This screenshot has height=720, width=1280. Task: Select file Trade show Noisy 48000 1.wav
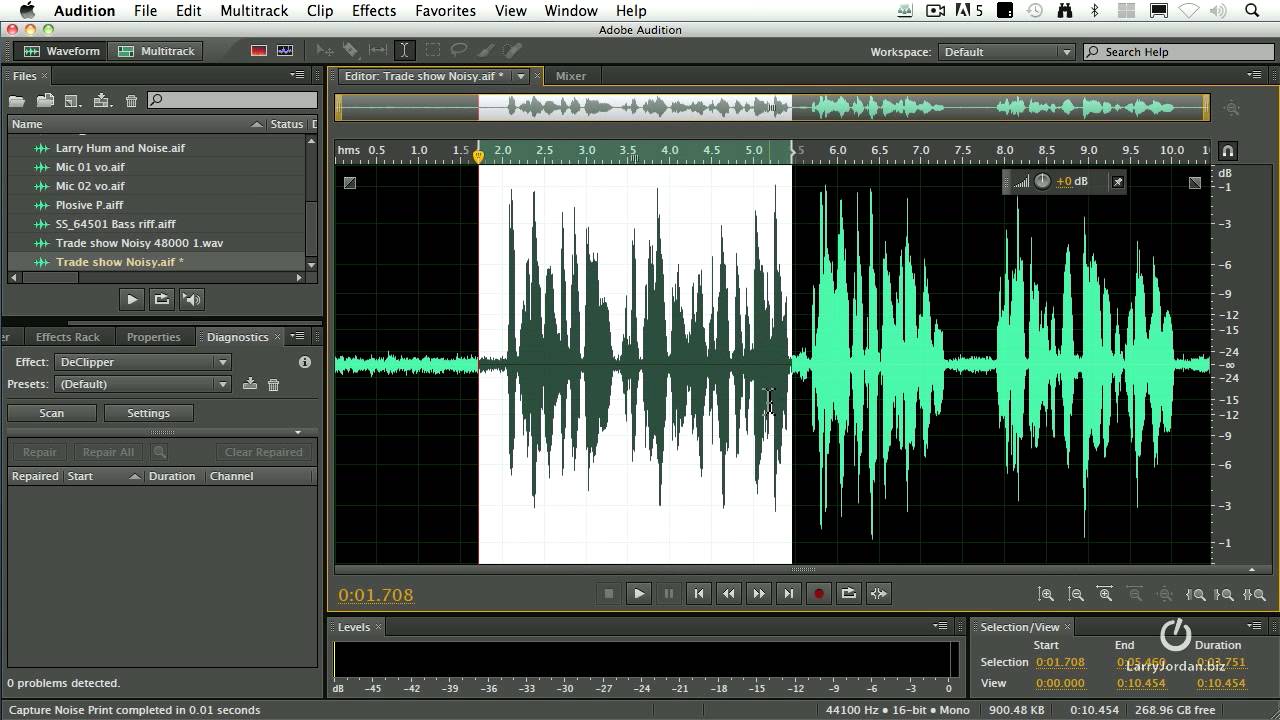(139, 243)
